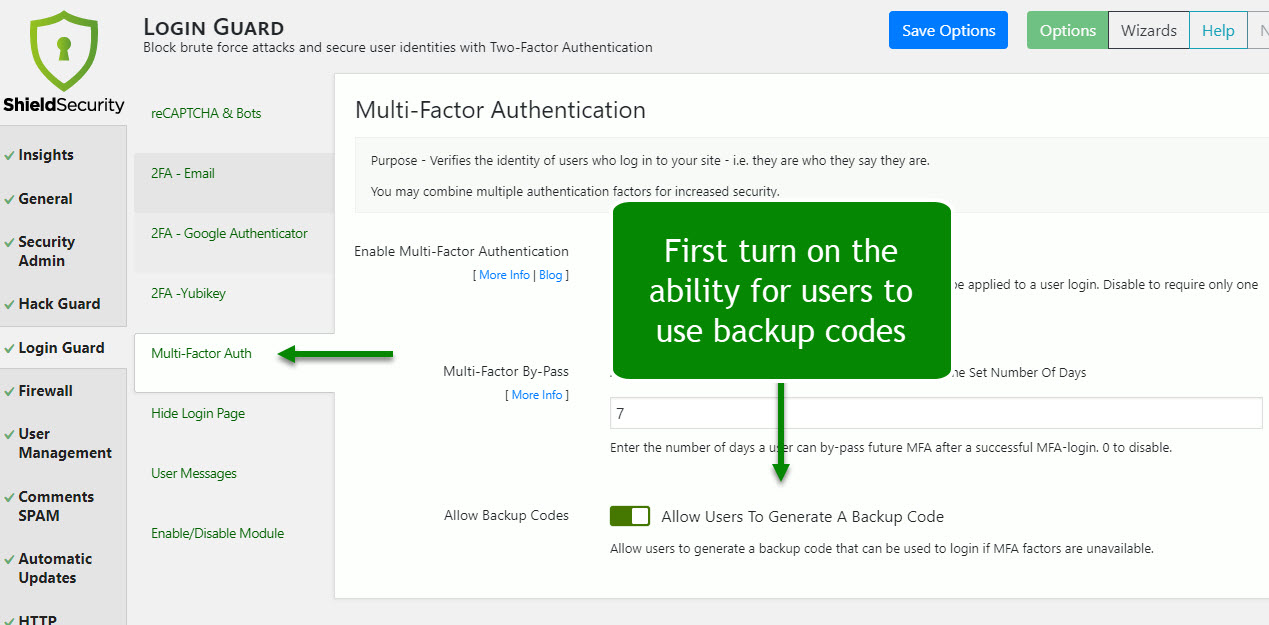Open More Info under Multi-Factor By-Pass

536,394
